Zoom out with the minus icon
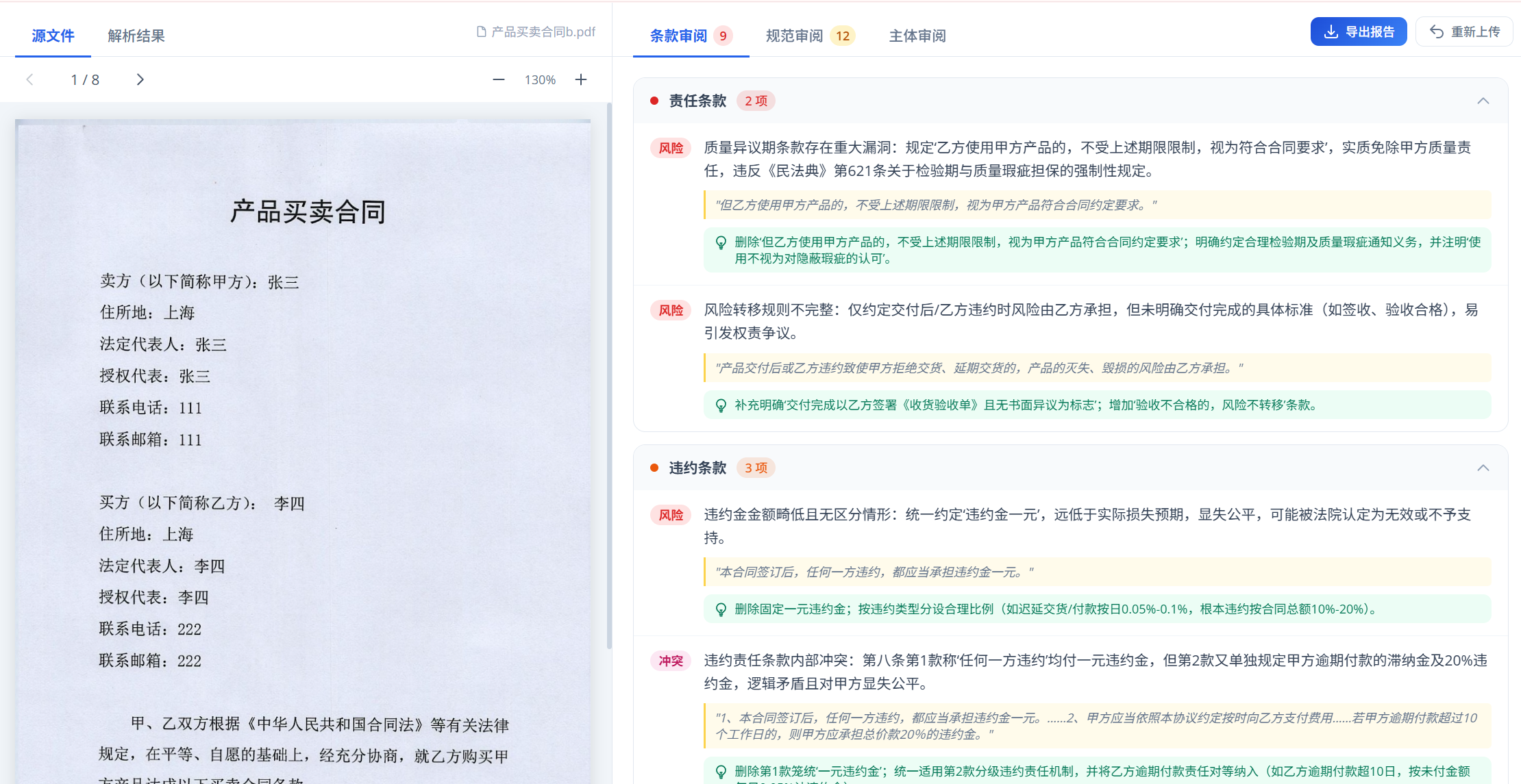Viewport: 1521px width, 784px height. point(499,79)
